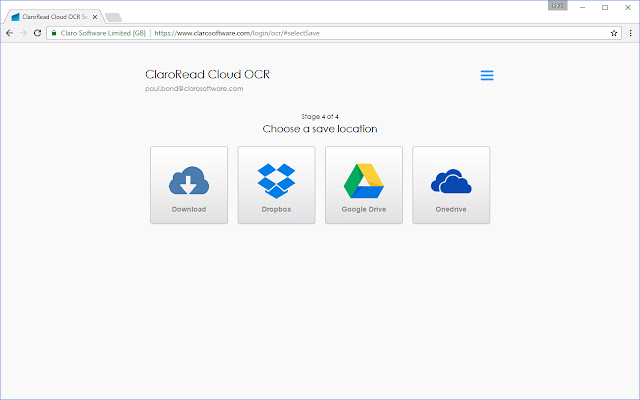Save output to Google Drive

pyautogui.click(x=364, y=185)
